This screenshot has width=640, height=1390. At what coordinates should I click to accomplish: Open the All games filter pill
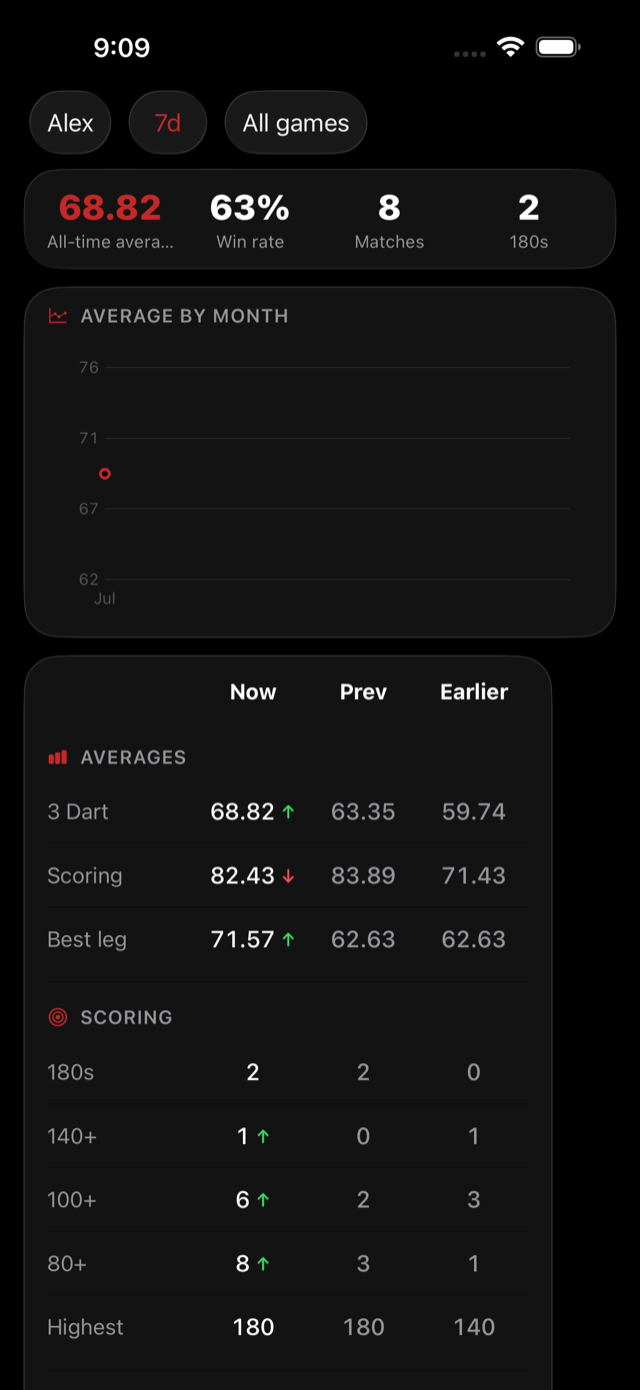coord(296,123)
